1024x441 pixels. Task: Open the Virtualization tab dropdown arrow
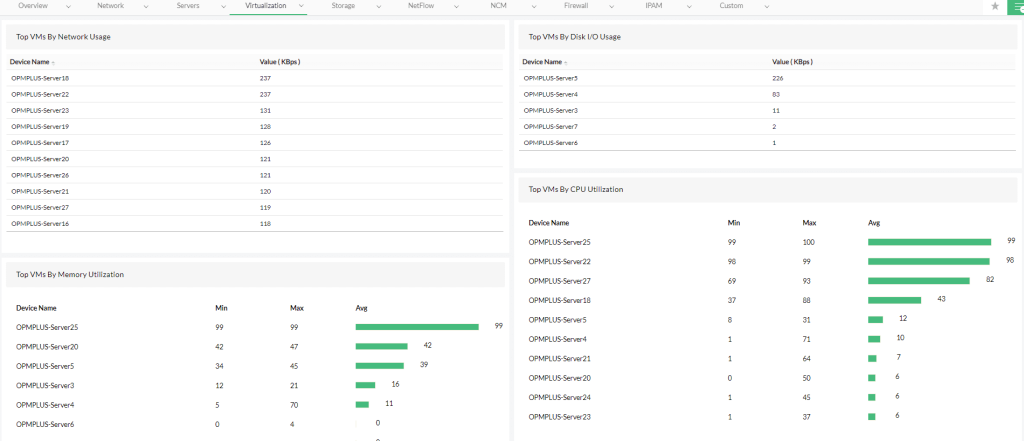(x=301, y=6)
